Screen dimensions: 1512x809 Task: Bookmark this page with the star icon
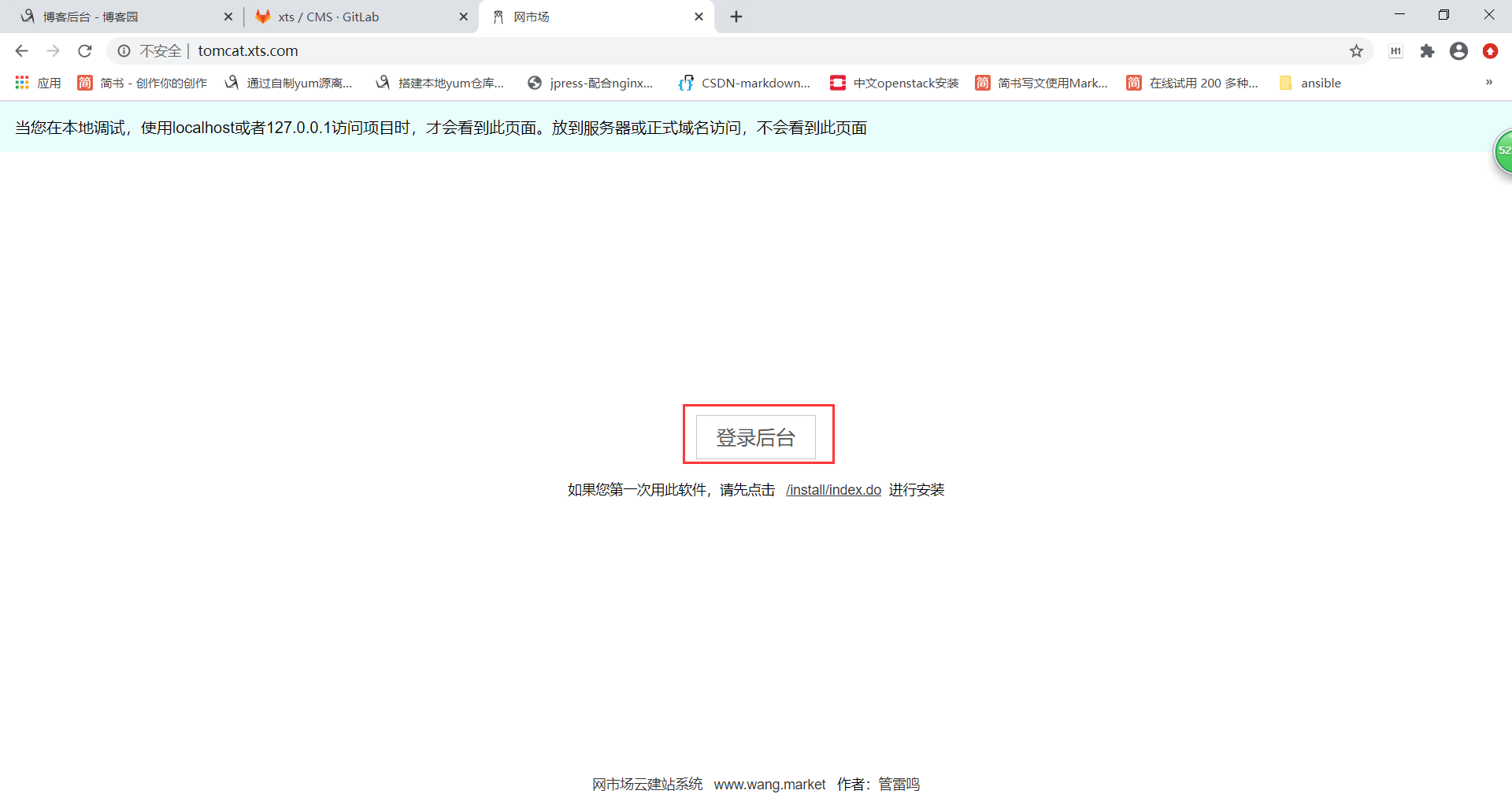tap(1356, 51)
